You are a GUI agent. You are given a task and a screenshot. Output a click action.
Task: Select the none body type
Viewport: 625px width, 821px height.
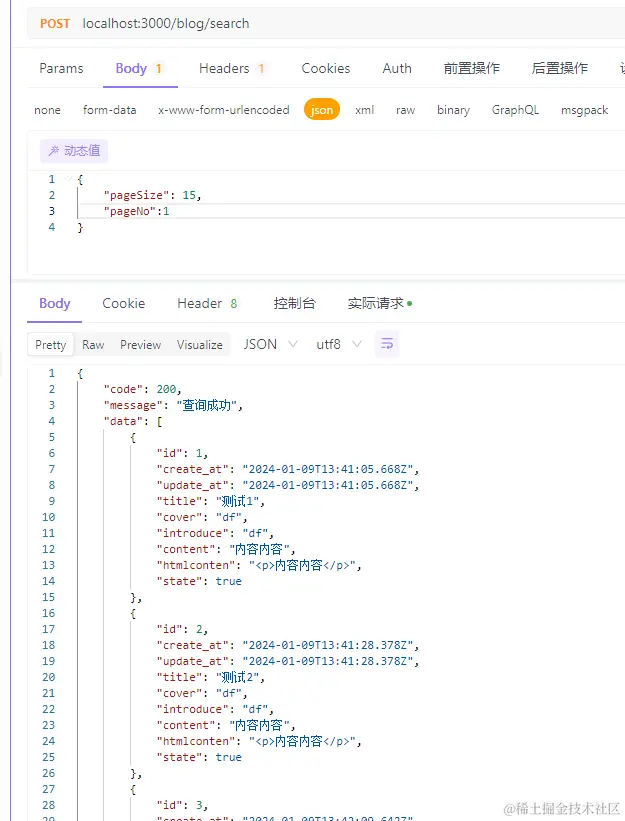pos(47,110)
